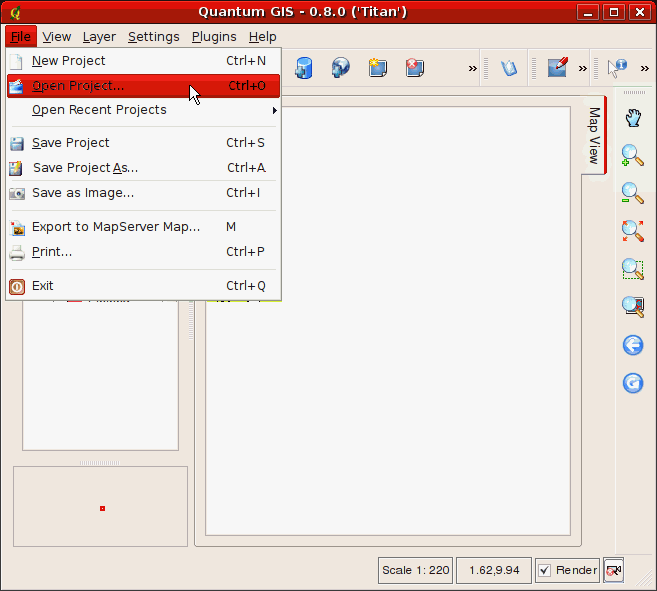This screenshot has width=657, height=591.
Task: Select the Zoom In magnifier tool
Action: coord(633,156)
